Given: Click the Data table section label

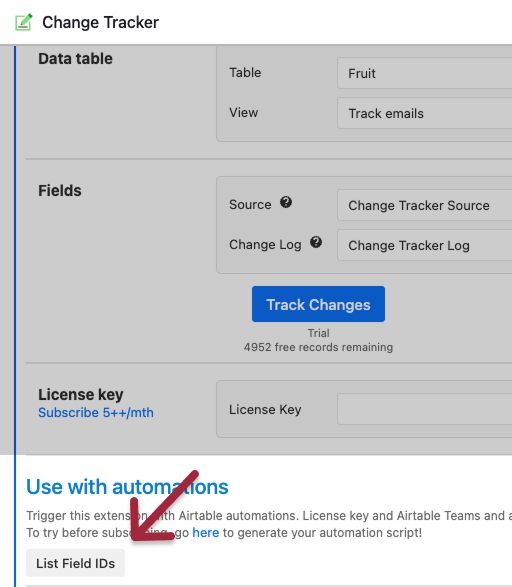Looking at the screenshot, I should point(75,59).
